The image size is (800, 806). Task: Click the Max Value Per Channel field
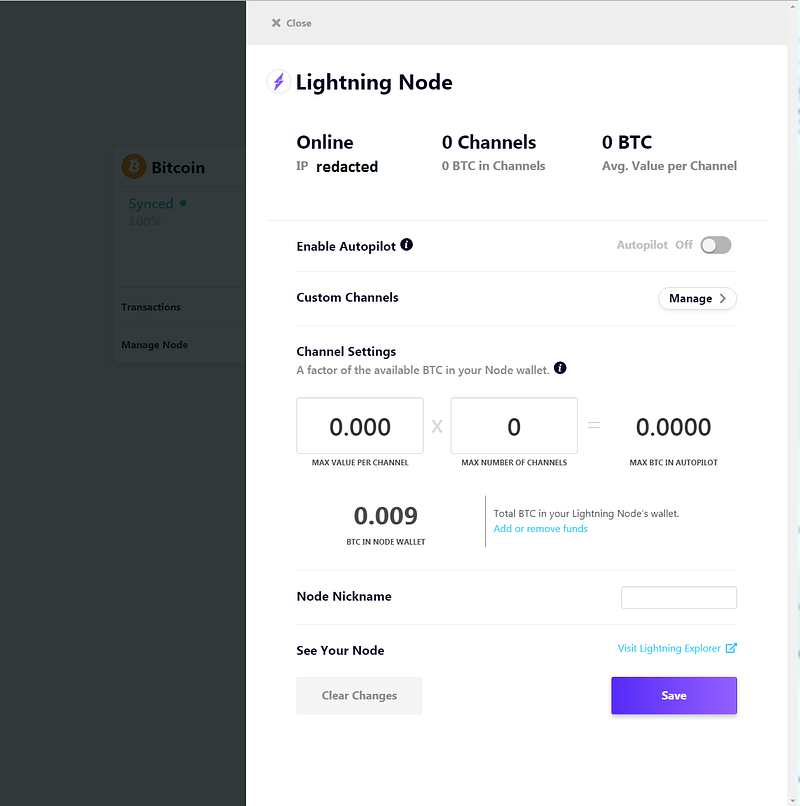(360, 426)
